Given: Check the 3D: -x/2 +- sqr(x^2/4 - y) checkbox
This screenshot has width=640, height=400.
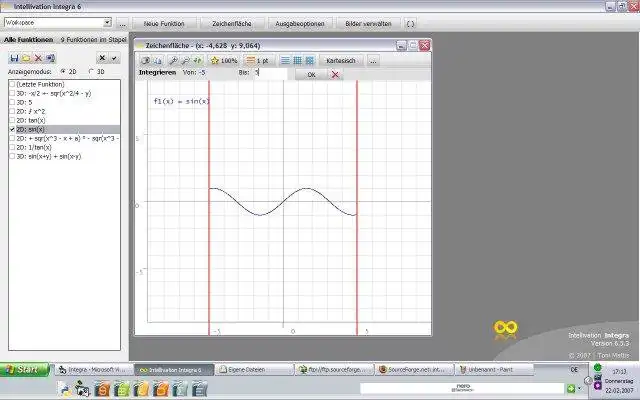Looking at the screenshot, I should click(x=12, y=93).
